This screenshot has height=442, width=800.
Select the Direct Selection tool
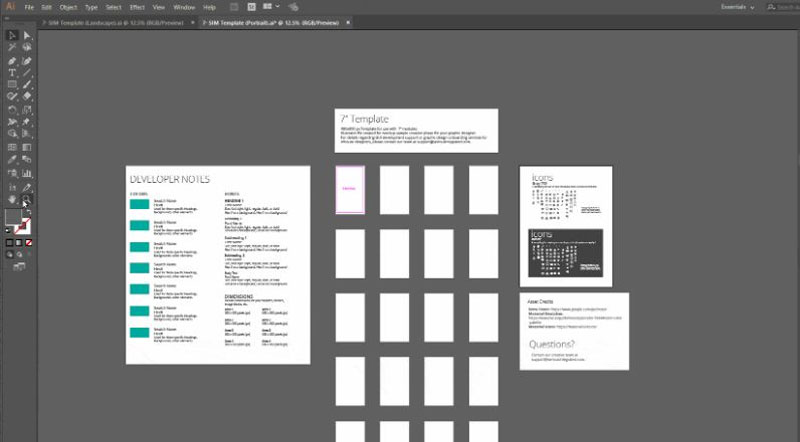[27, 35]
